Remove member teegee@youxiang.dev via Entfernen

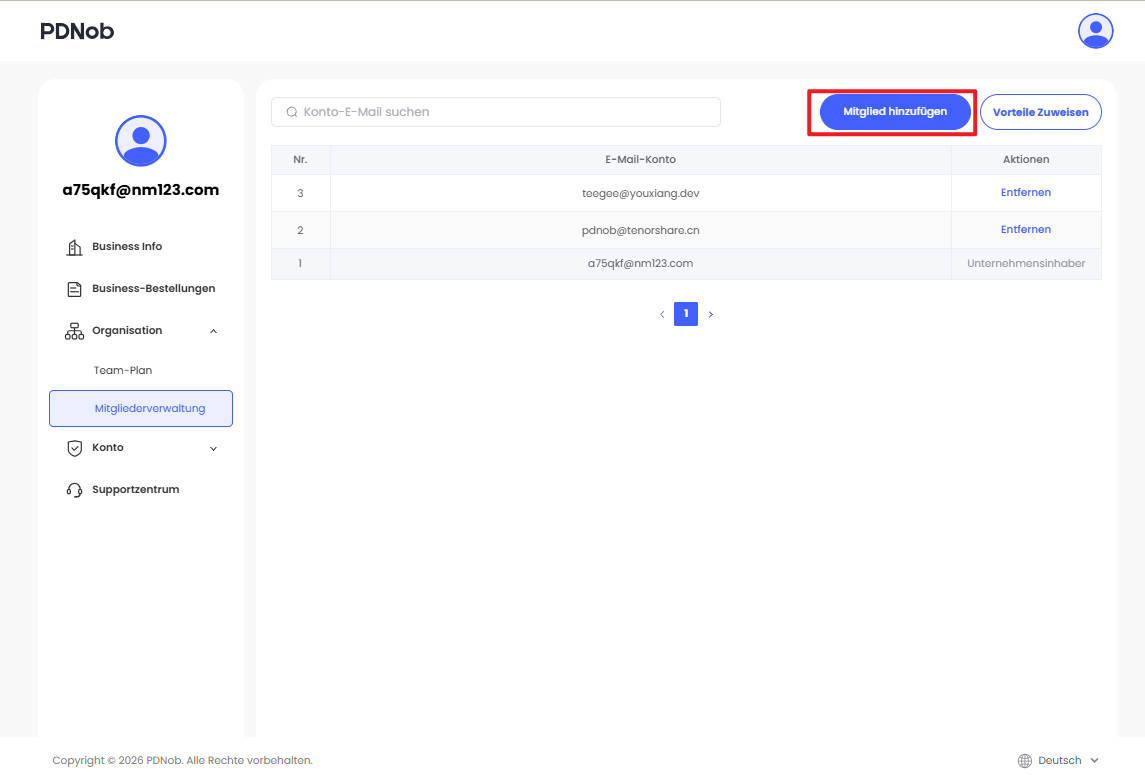click(x=1025, y=192)
